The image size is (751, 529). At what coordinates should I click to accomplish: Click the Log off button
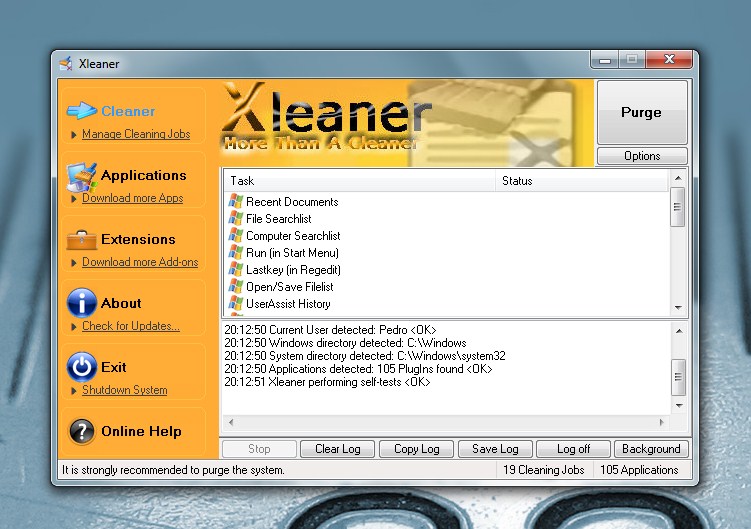point(573,449)
